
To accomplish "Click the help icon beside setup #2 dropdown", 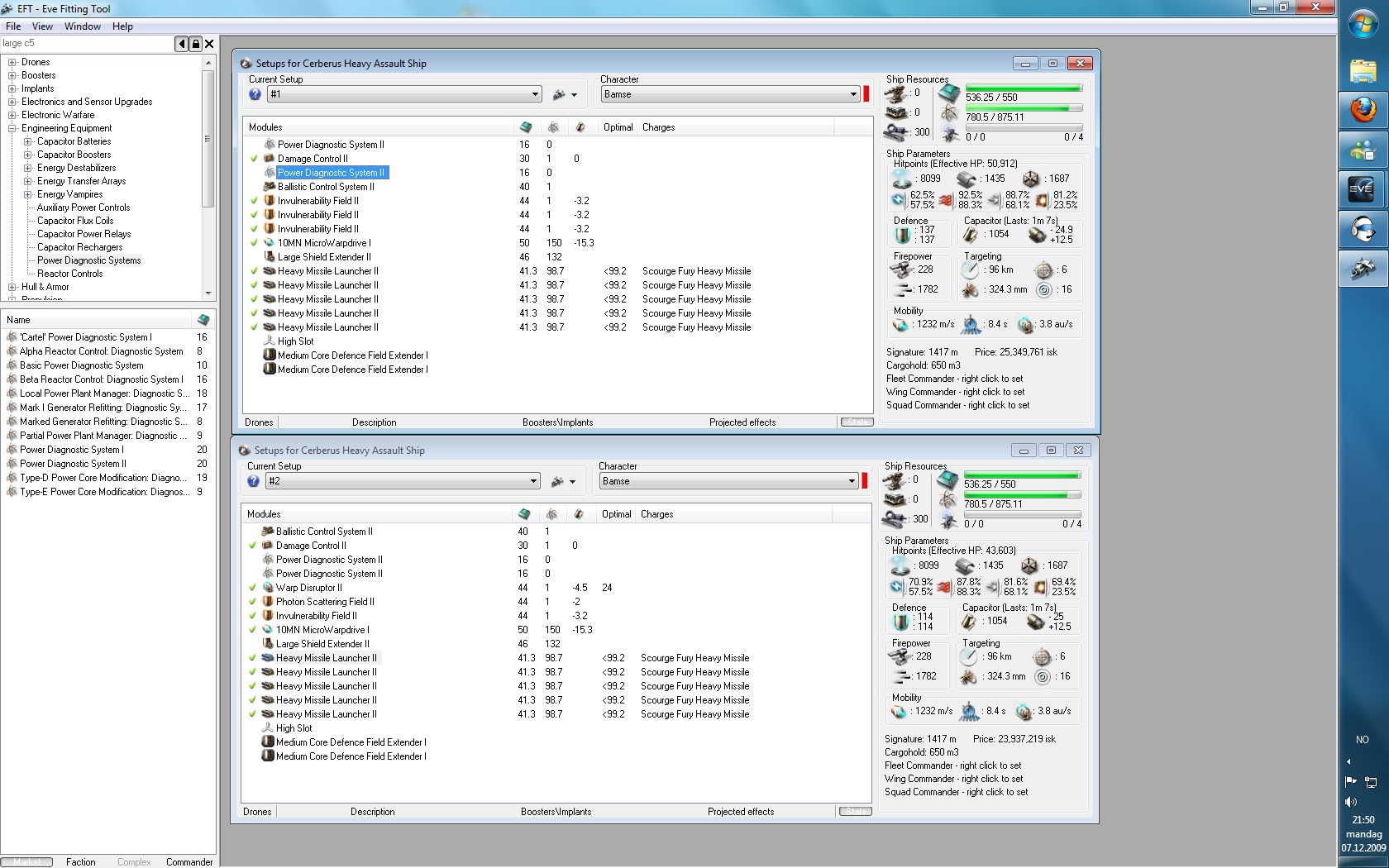I will pos(254,481).
